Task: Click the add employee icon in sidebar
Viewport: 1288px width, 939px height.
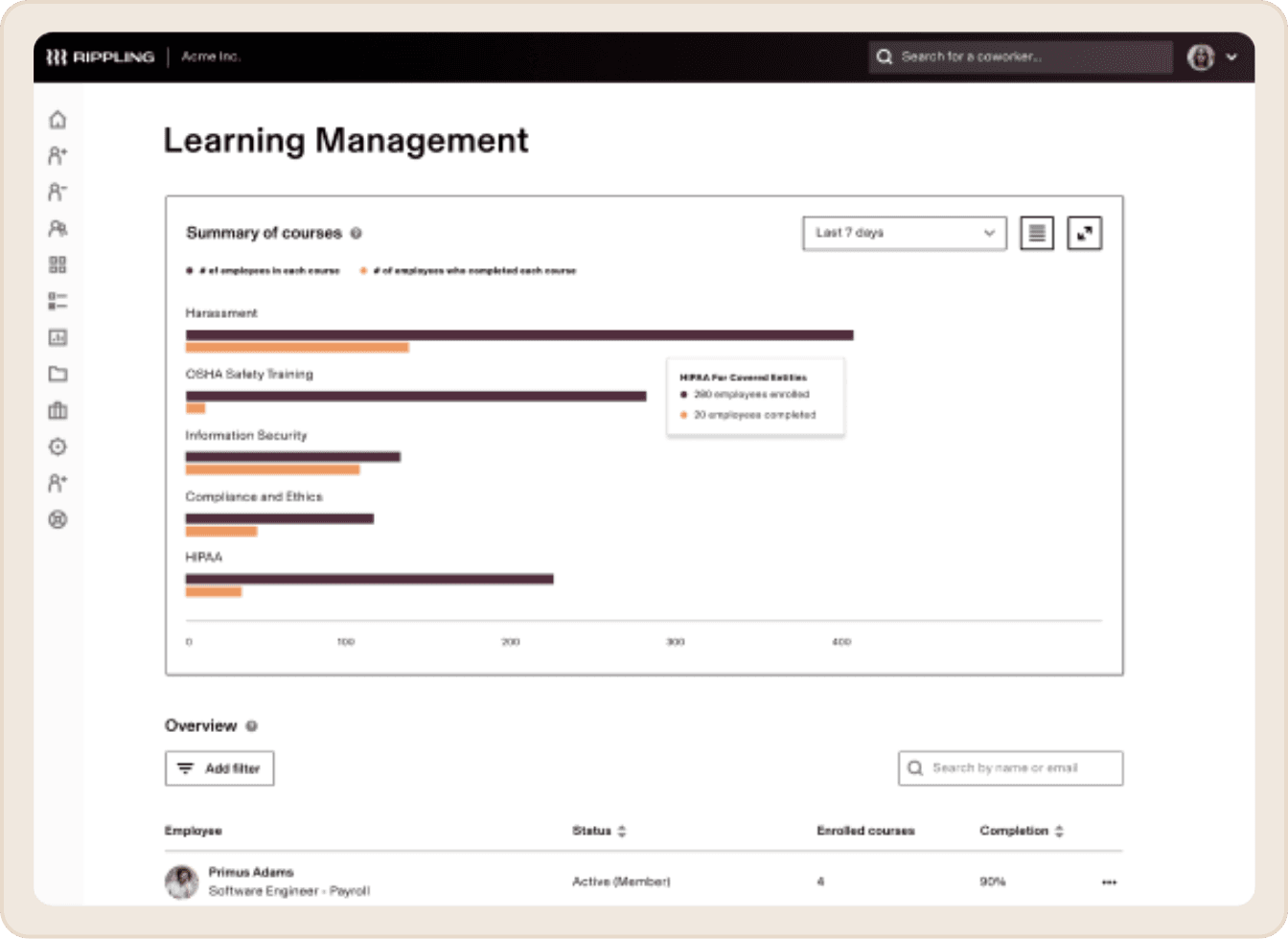Action: point(57,156)
